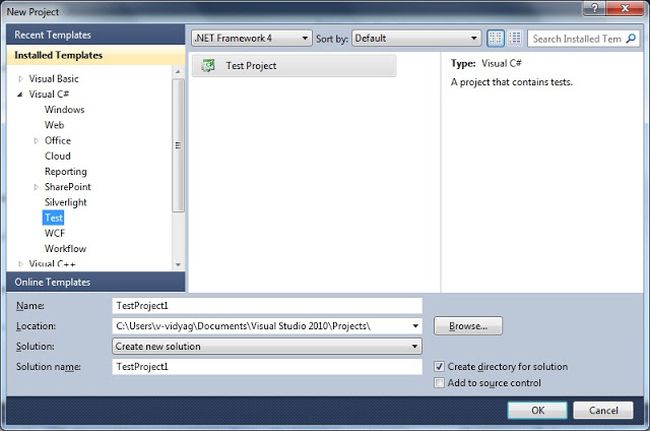
Task: Select the Cloud template category
Action: pyautogui.click(x=58, y=156)
